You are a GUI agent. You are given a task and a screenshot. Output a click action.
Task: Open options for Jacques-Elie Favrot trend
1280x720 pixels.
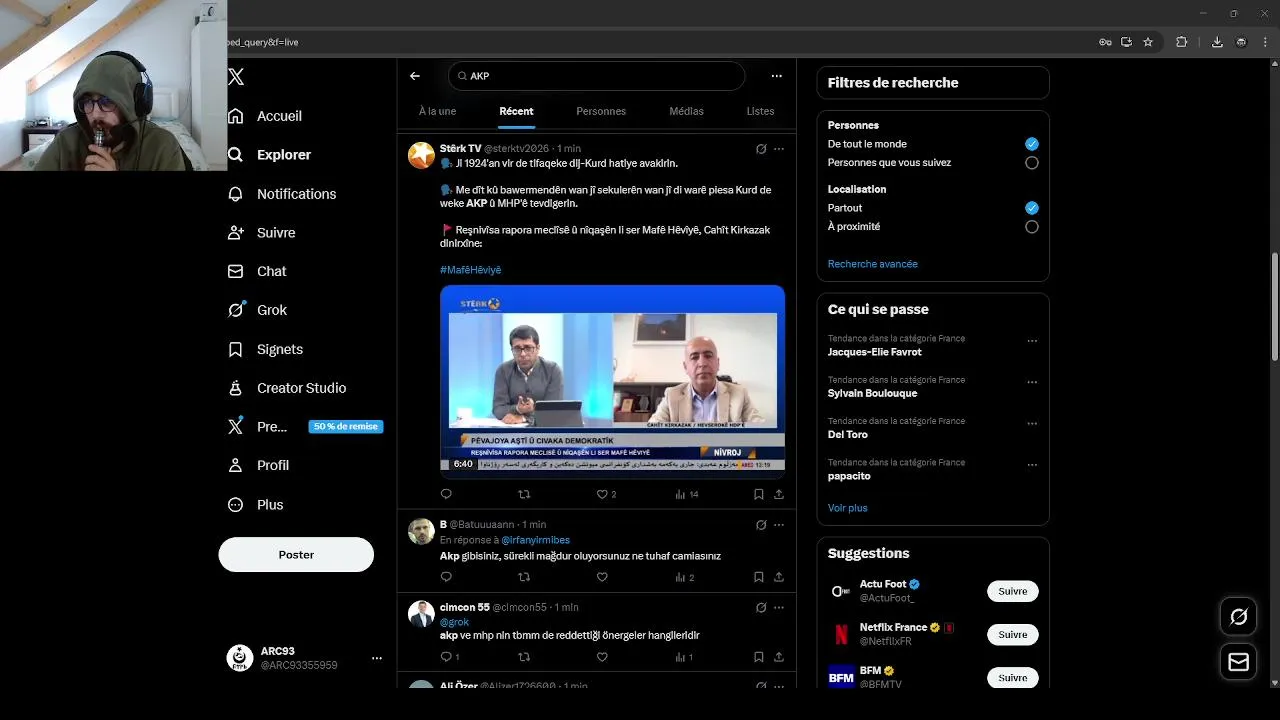(x=1032, y=341)
